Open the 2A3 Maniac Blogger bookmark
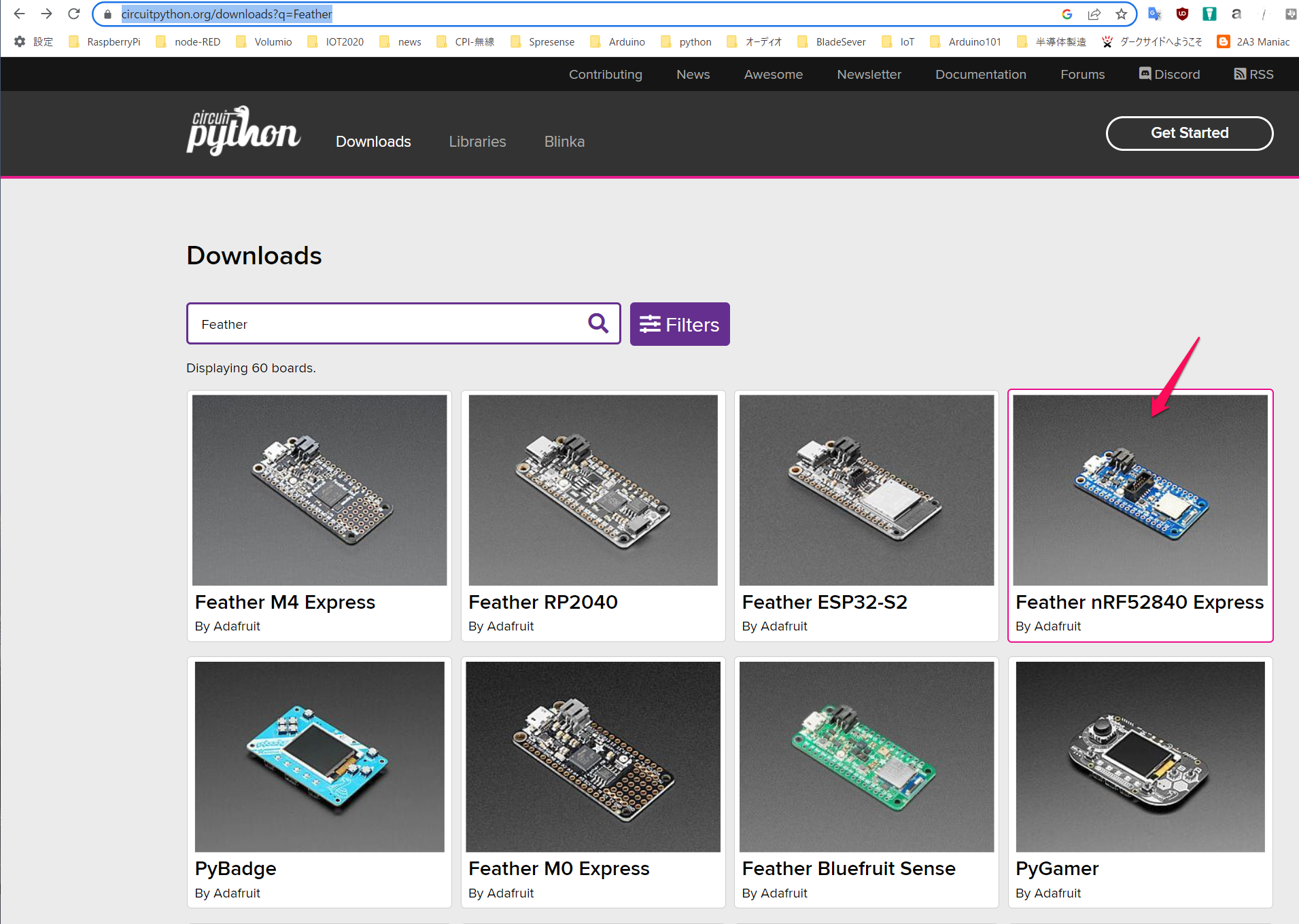The width and height of the screenshot is (1299, 924). [1253, 41]
